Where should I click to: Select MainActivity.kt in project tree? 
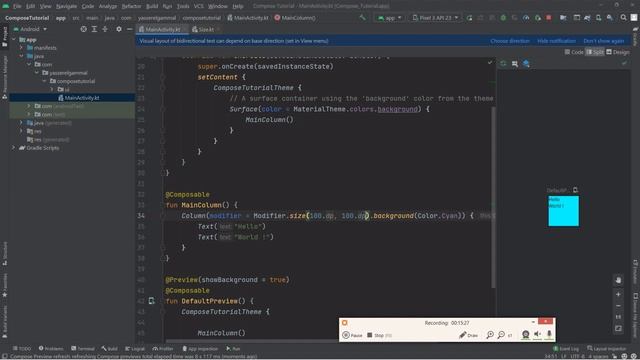click(x=82, y=98)
